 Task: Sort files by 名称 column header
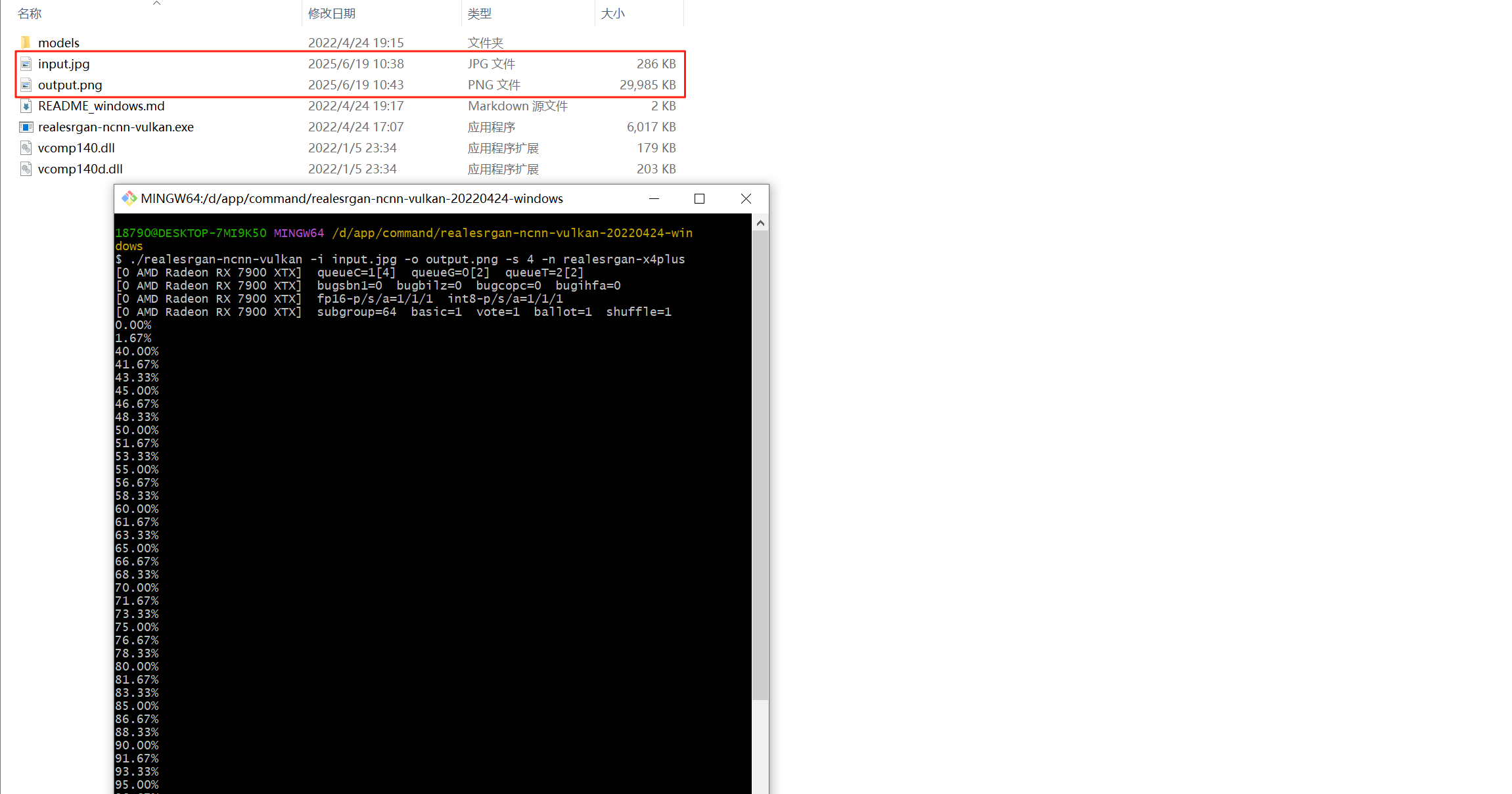(30, 13)
